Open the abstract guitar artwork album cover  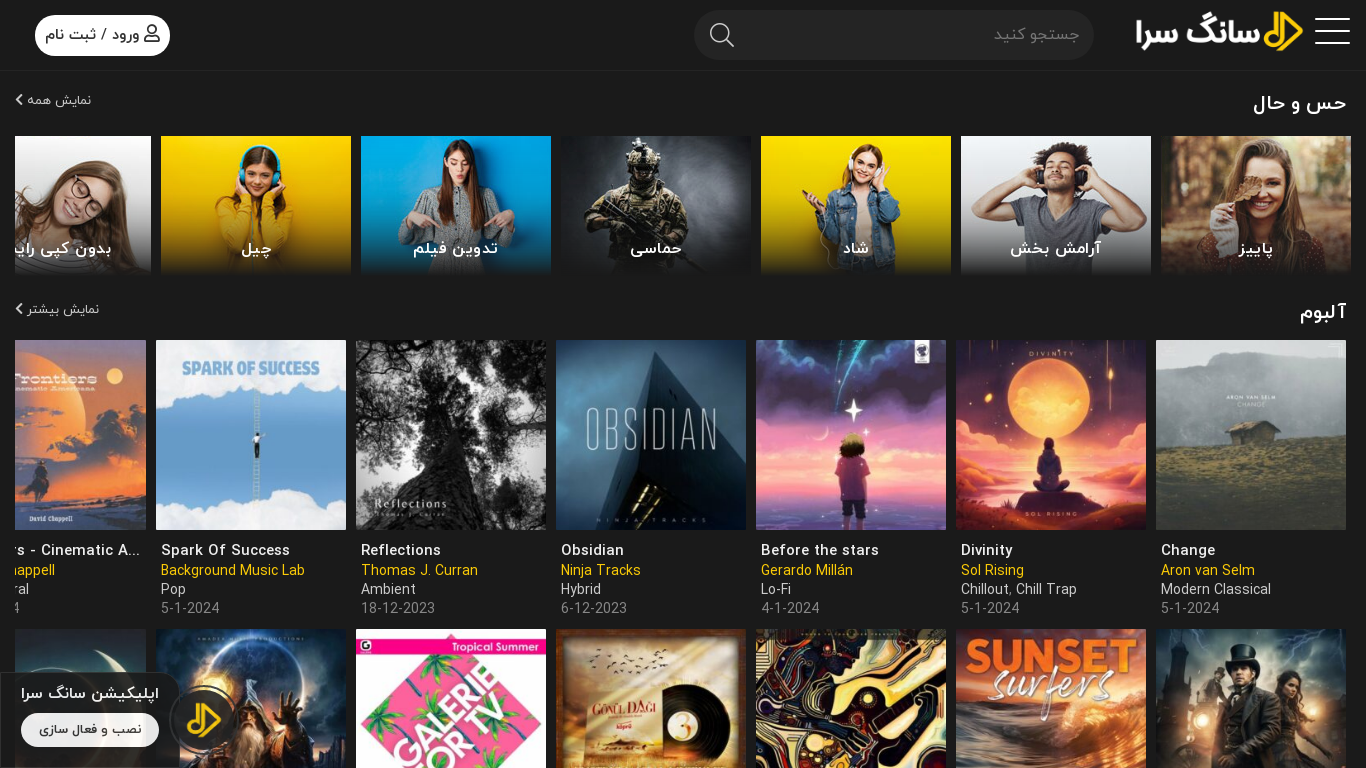click(851, 698)
